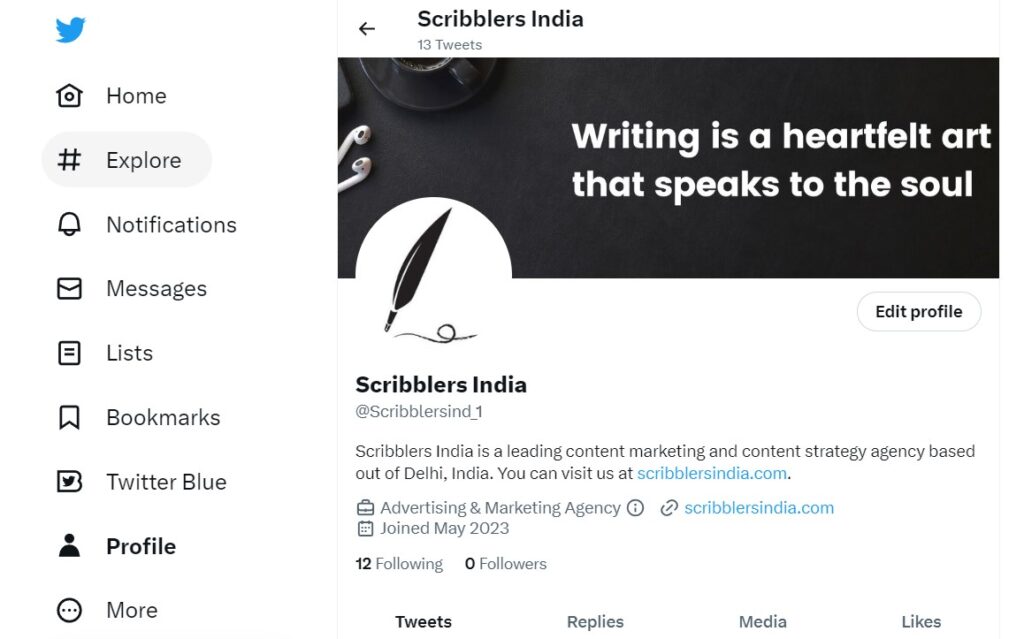This screenshot has width=1024, height=639.
Task: Click the Profile person icon
Action: pyautogui.click(x=69, y=546)
